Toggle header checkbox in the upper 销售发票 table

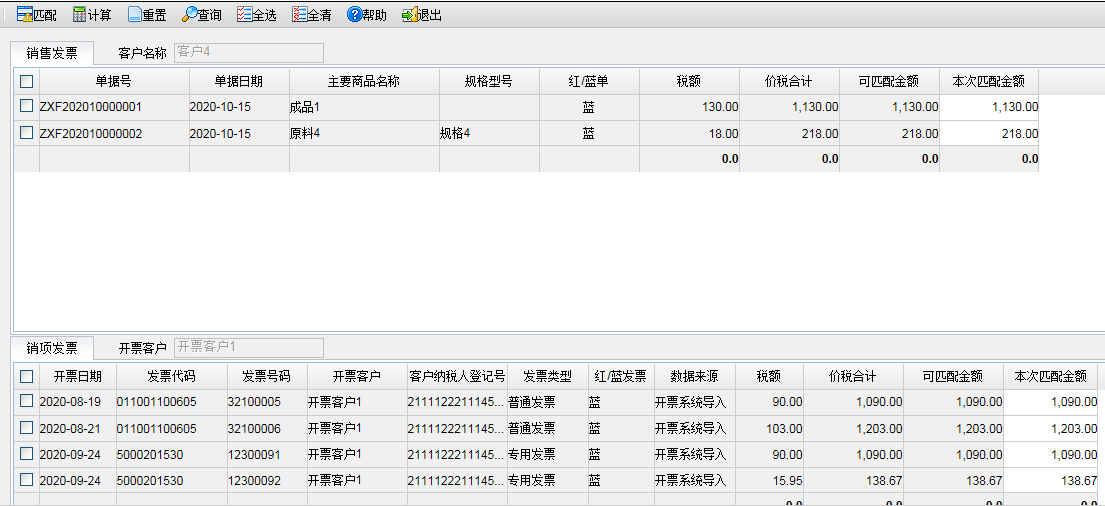point(27,81)
